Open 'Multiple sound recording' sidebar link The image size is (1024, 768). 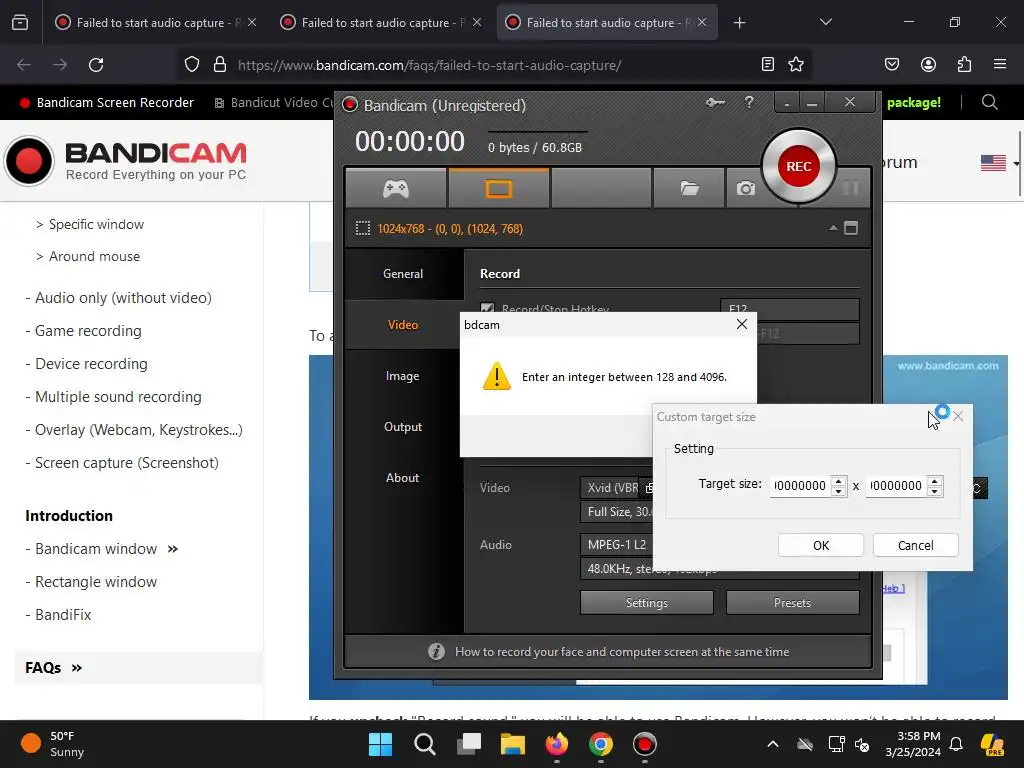tap(118, 397)
